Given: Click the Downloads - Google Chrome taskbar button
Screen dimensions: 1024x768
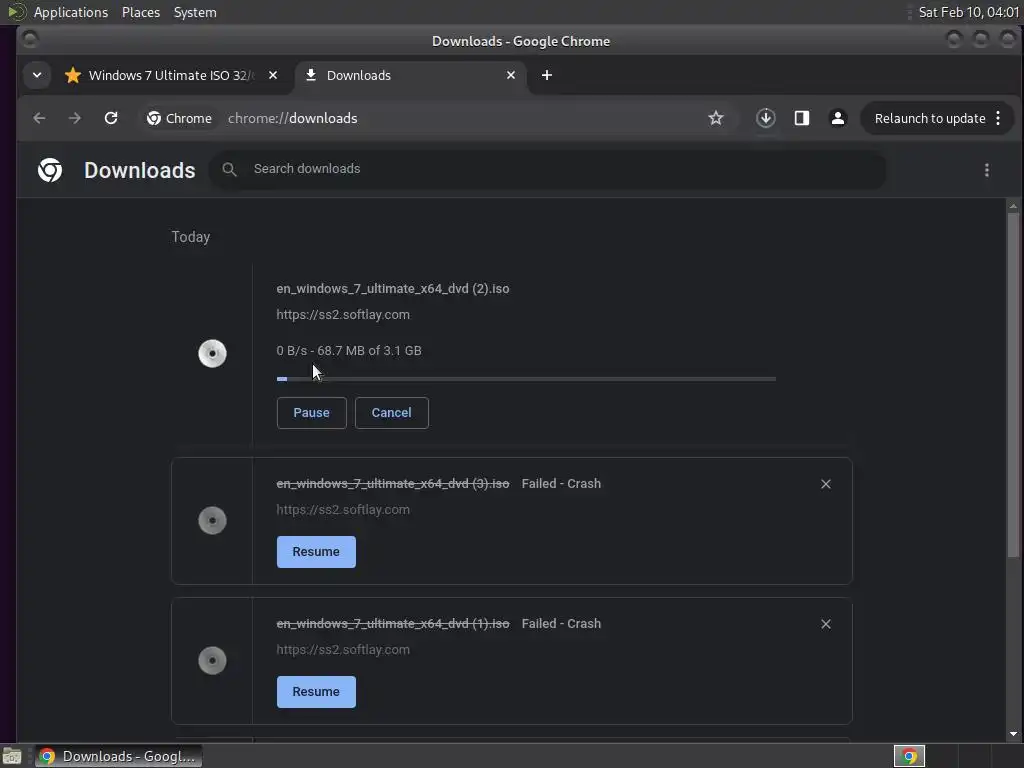Looking at the screenshot, I should [118, 756].
